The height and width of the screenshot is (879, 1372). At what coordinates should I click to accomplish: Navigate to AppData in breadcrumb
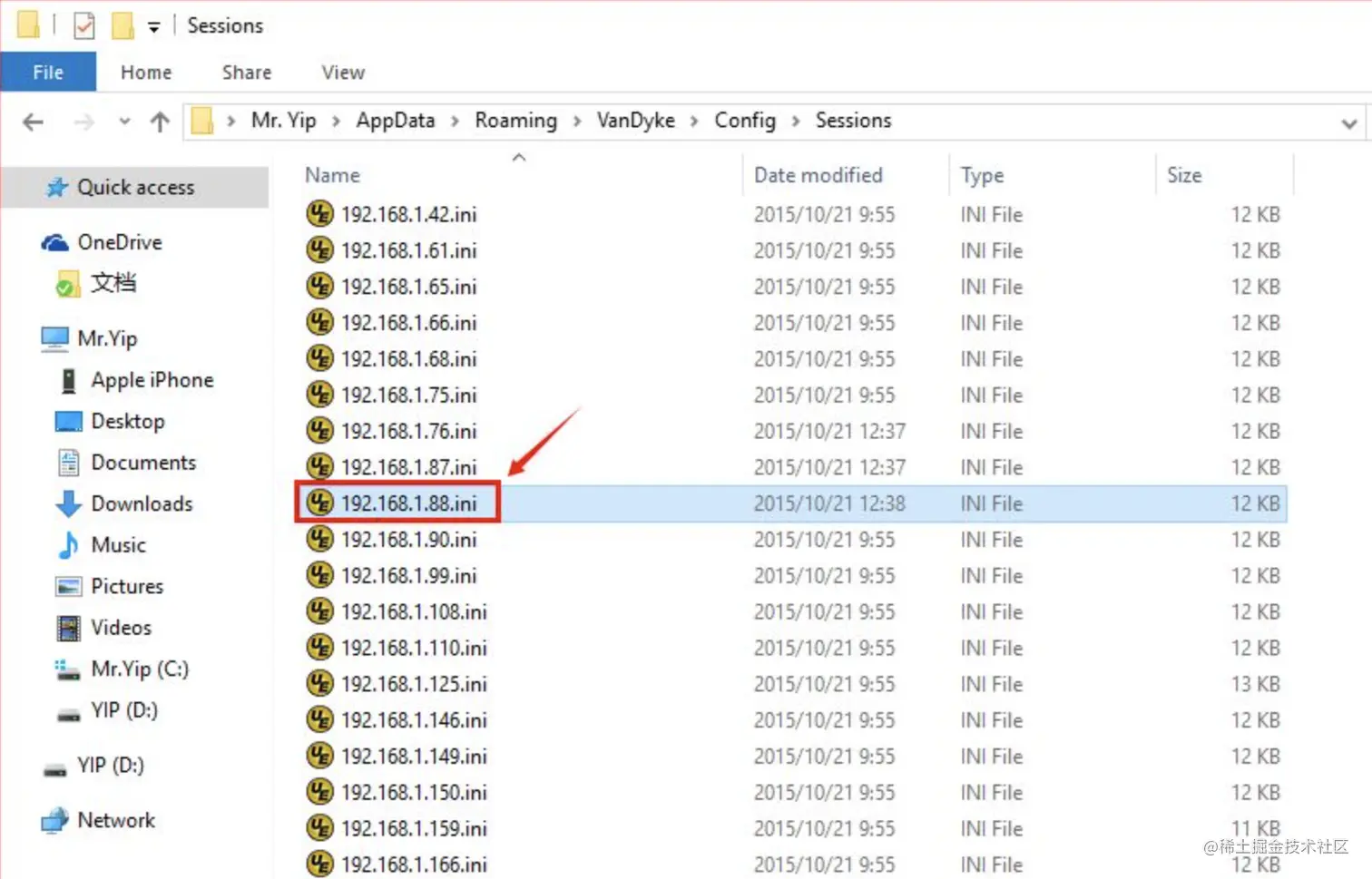coord(396,121)
